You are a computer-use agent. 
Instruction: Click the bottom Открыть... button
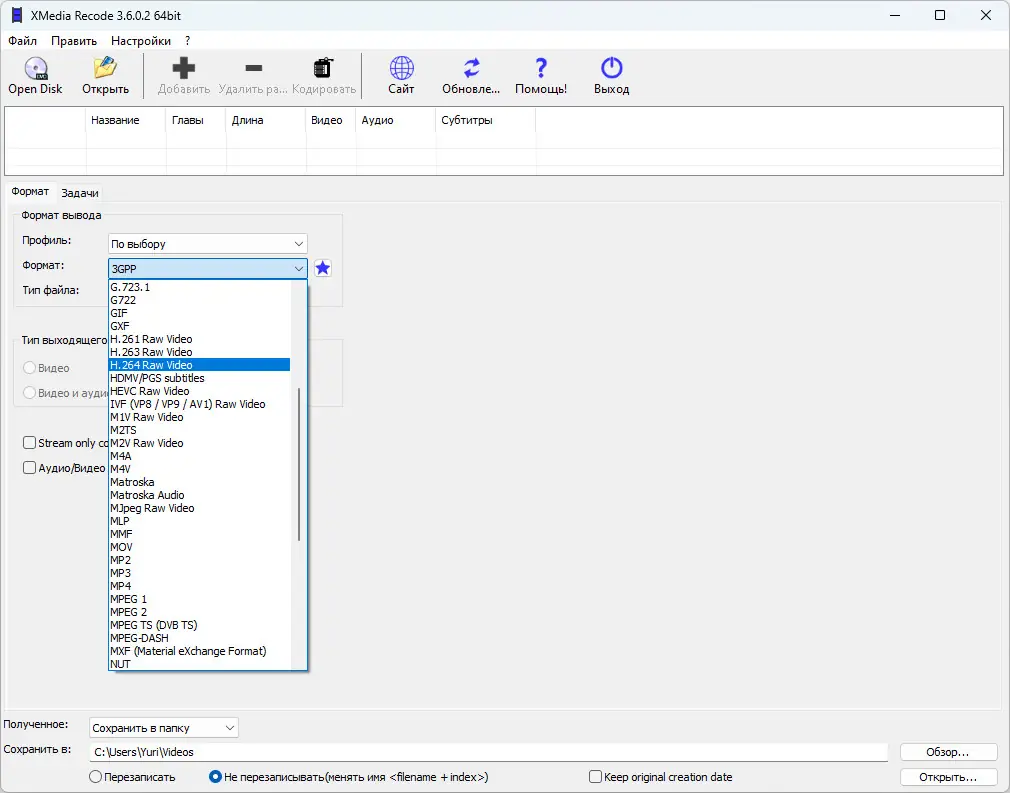tap(948, 777)
